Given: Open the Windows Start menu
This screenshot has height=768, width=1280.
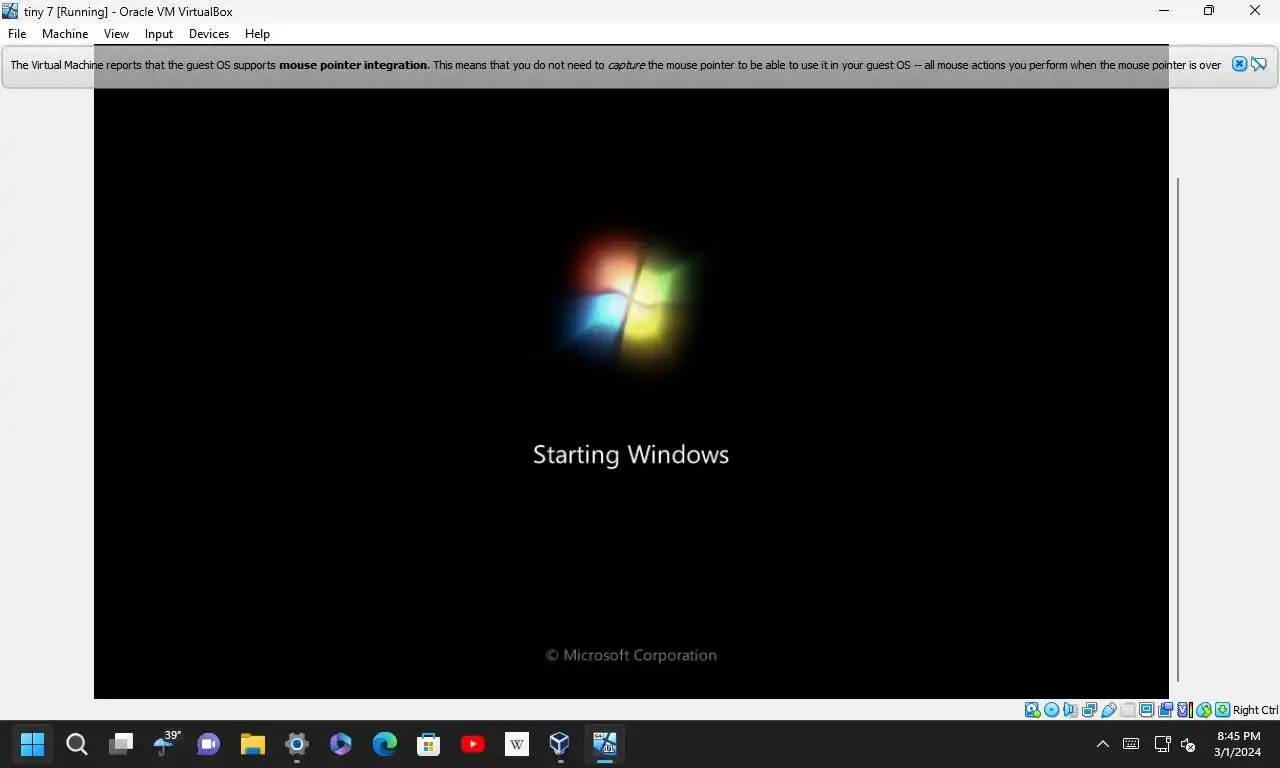Looking at the screenshot, I should [x=33, y=744].
